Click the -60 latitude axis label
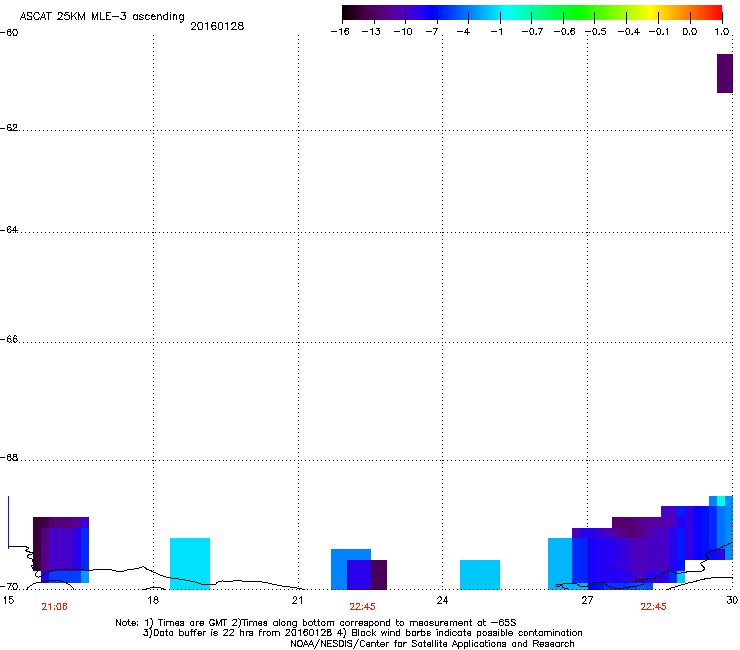This screenshot has height=650, width=740. tap(9, 33)
